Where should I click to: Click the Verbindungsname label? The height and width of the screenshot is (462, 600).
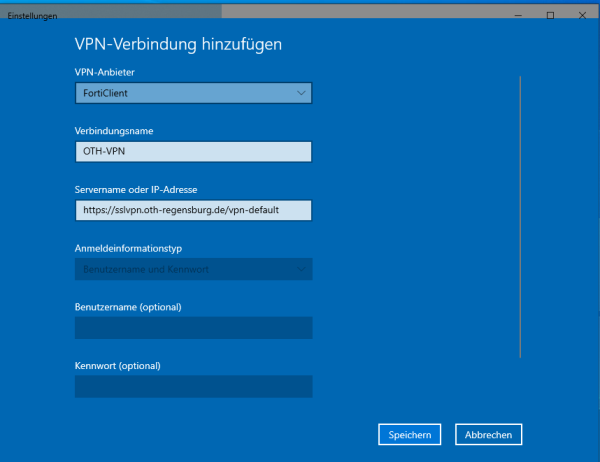(x=114, y=131)
